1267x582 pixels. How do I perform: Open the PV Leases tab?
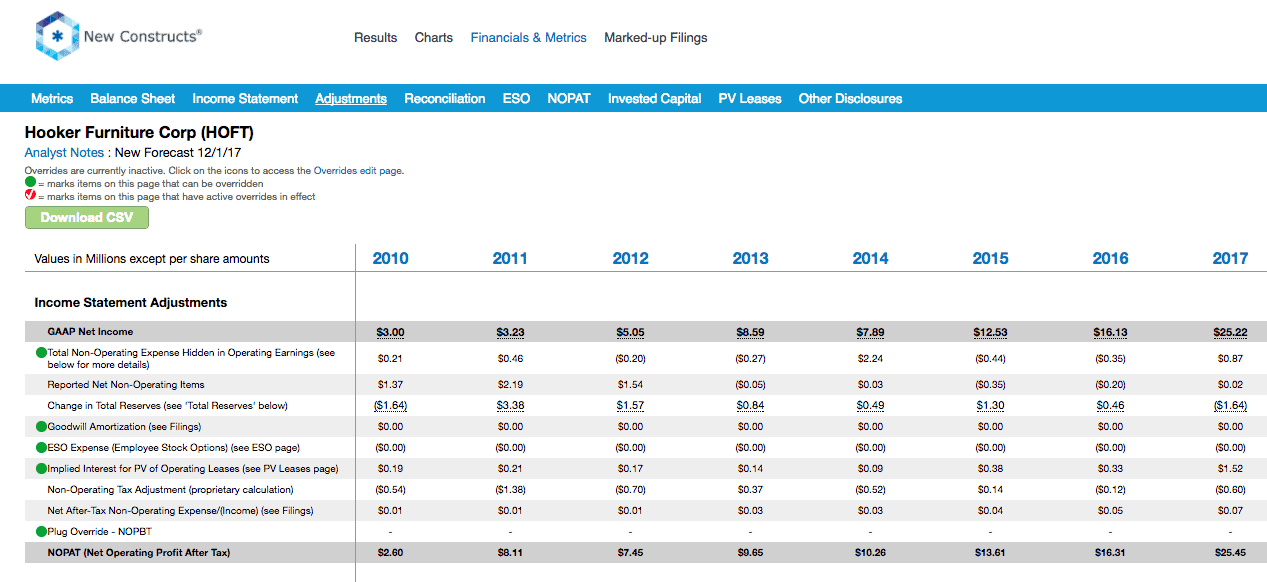[750, 98]
